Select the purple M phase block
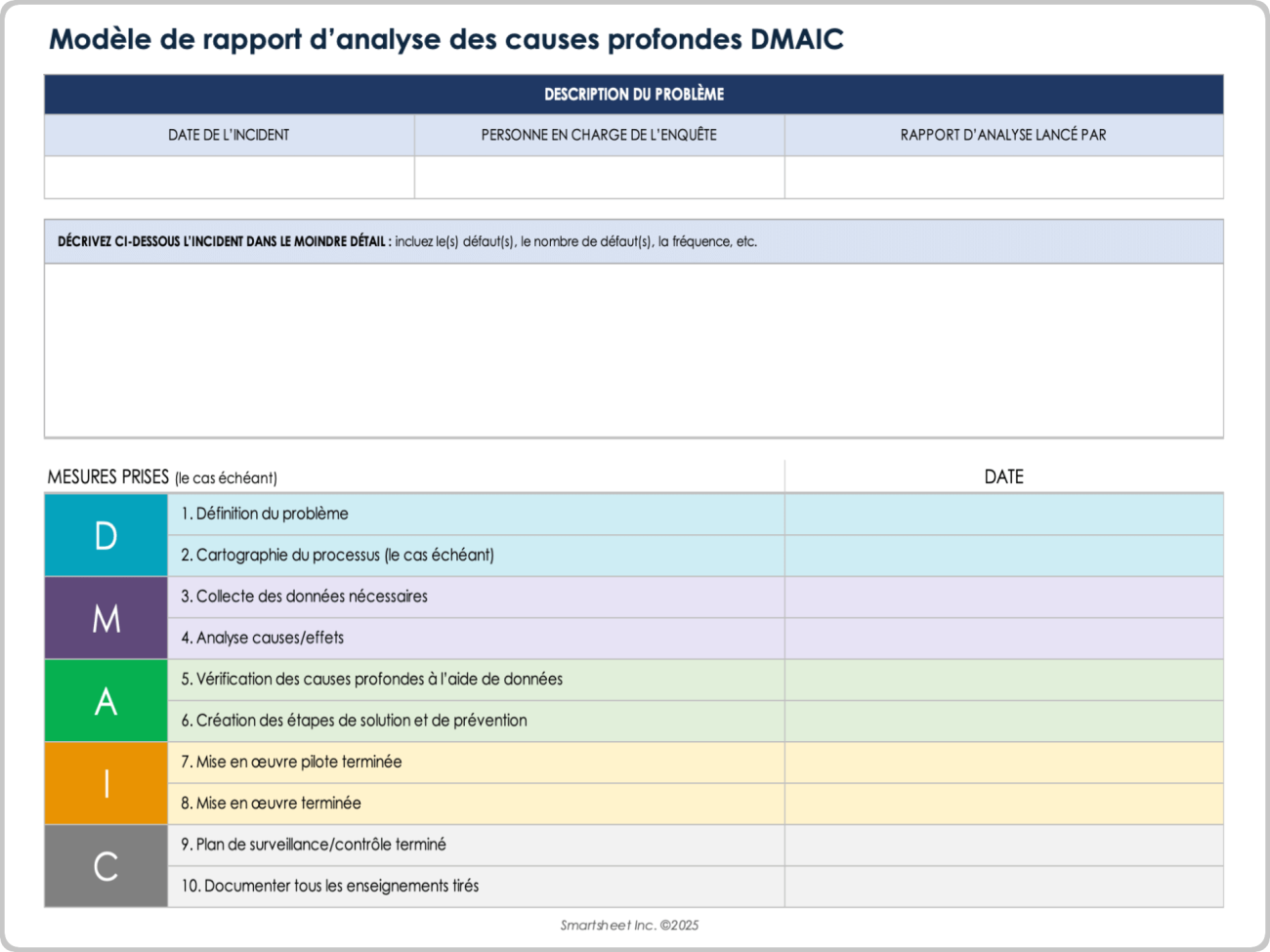This screenshot has width=1270, height=952. pyautogui.click(x=105, y=616)
